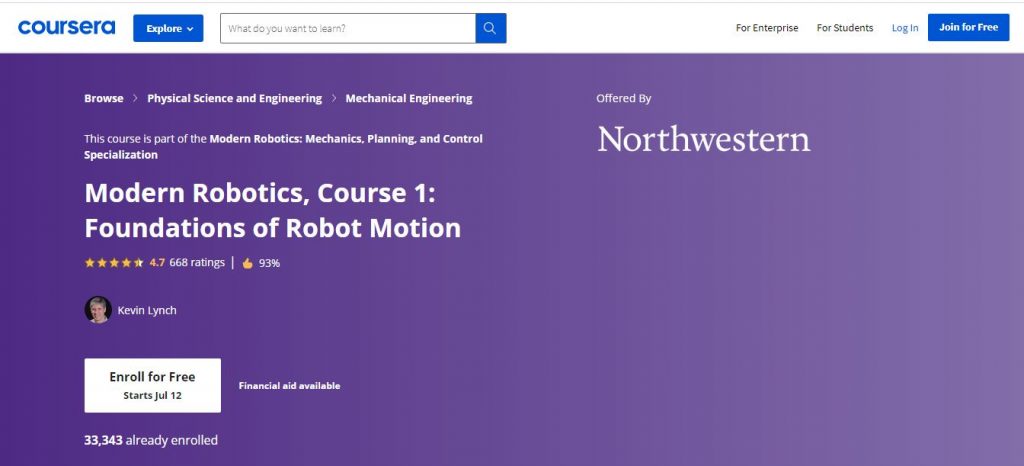Select the Browse breadcrumb link
This screenshot has width=1024, height=466.
(104, 99)
